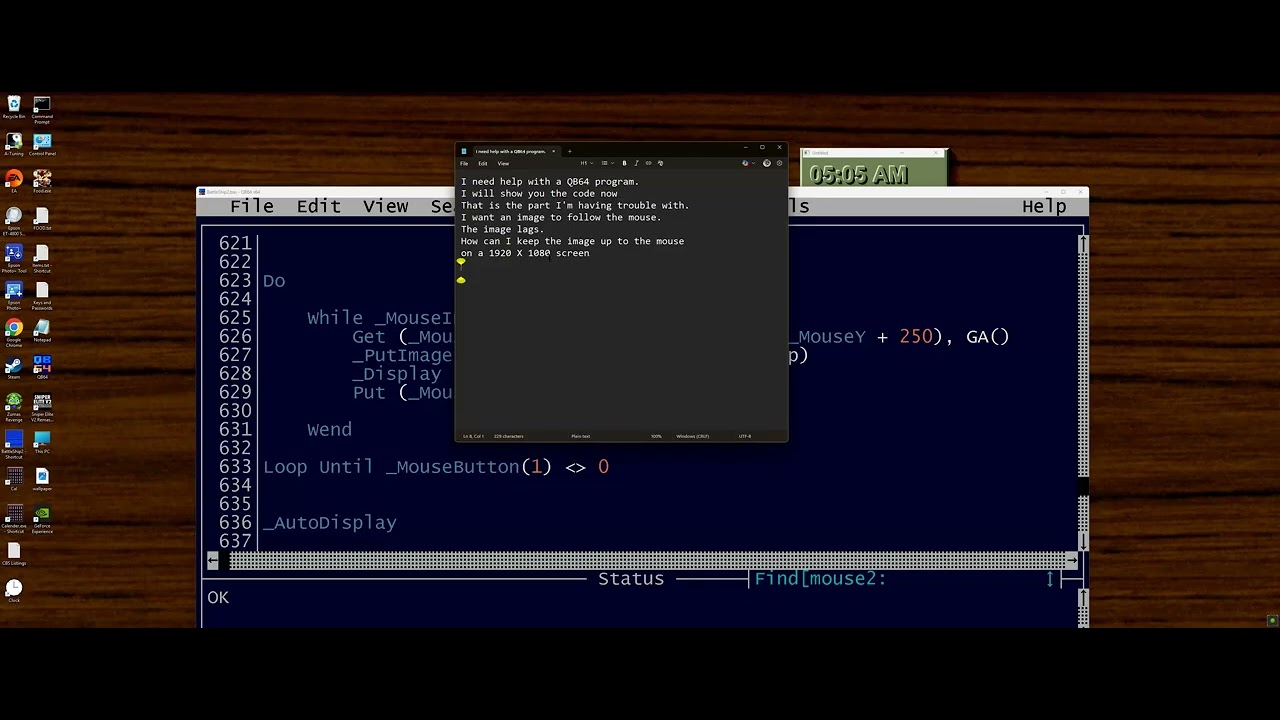Click Windows (CRLF) in Notepad status bar

point(692,436)
